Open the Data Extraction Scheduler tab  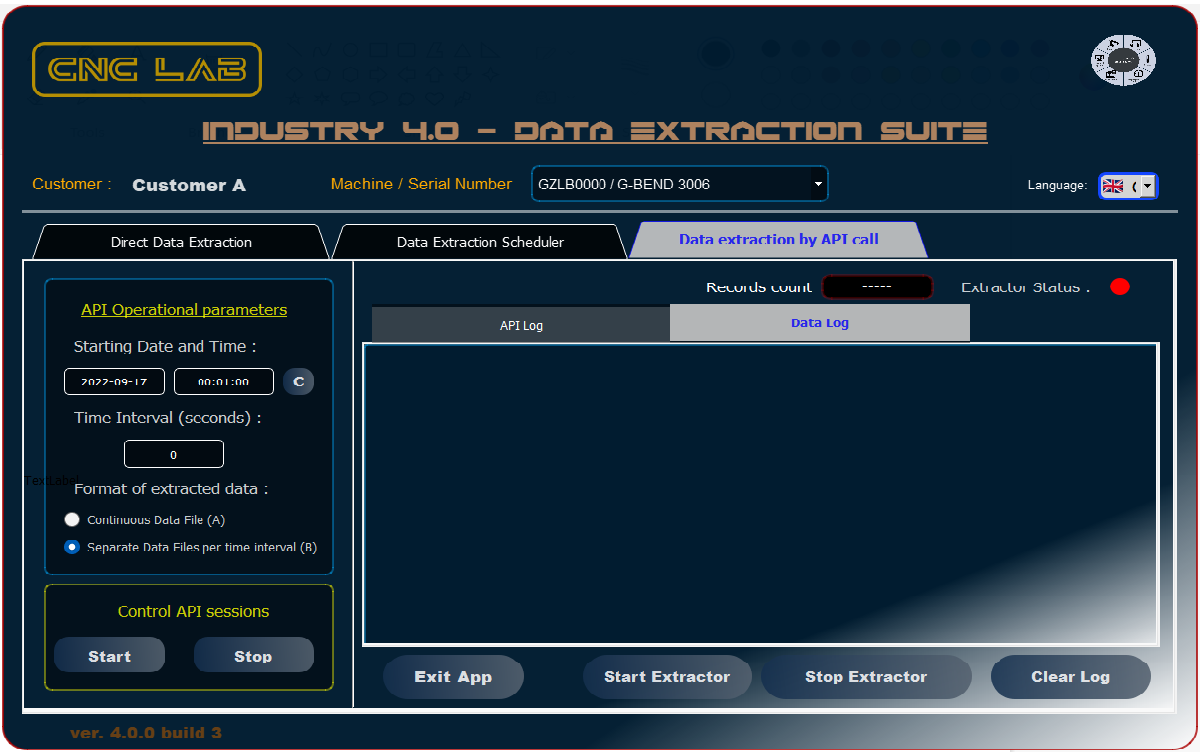480,242
